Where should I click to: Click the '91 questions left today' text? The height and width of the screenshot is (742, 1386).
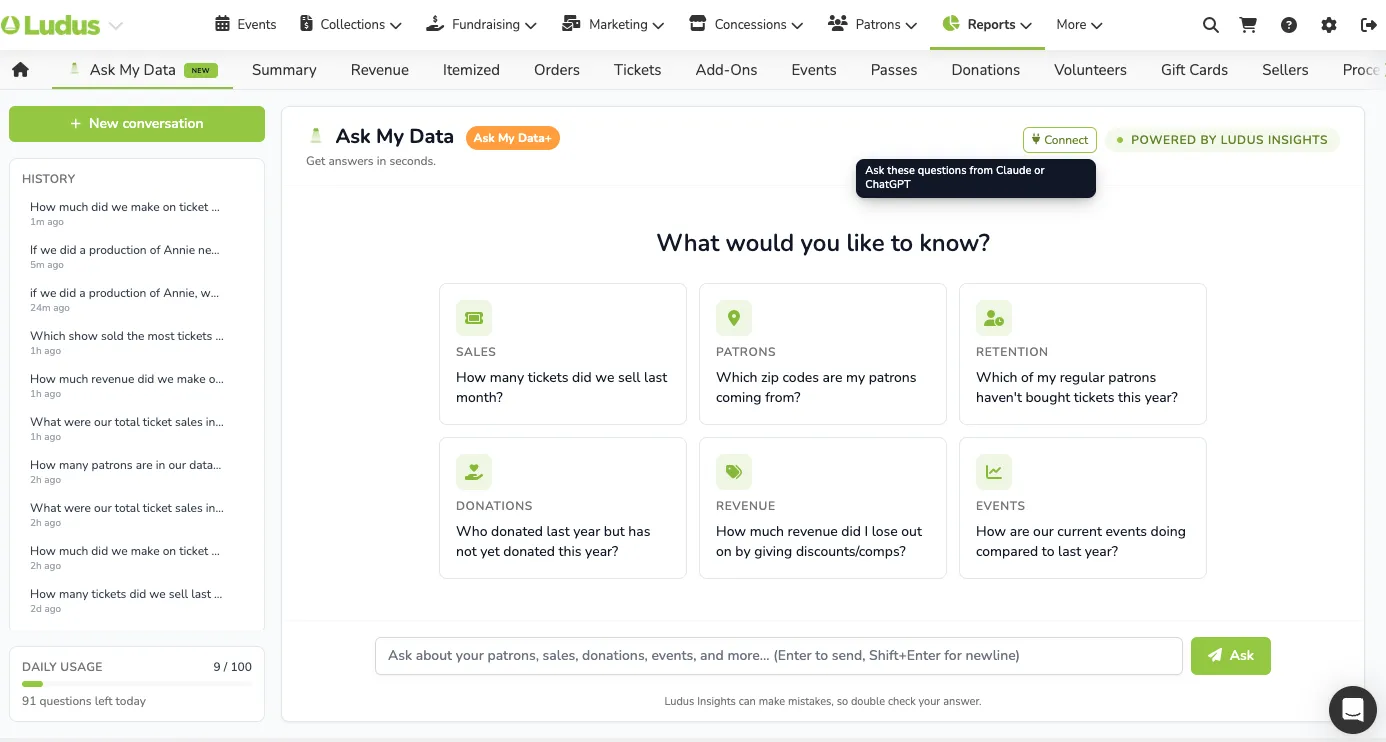84,701
